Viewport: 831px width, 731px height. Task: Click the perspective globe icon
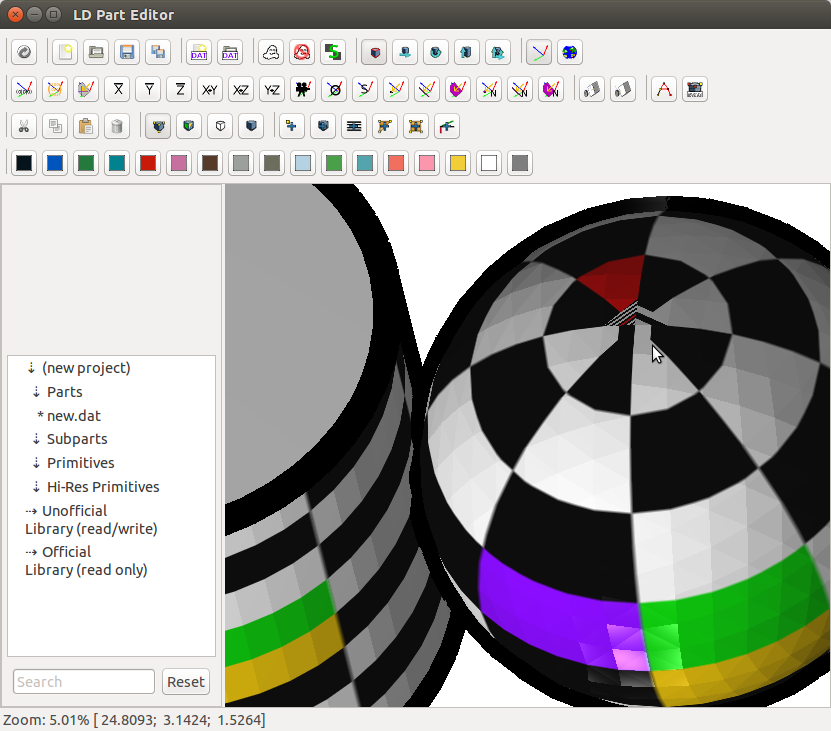click(x=569, y=52)
